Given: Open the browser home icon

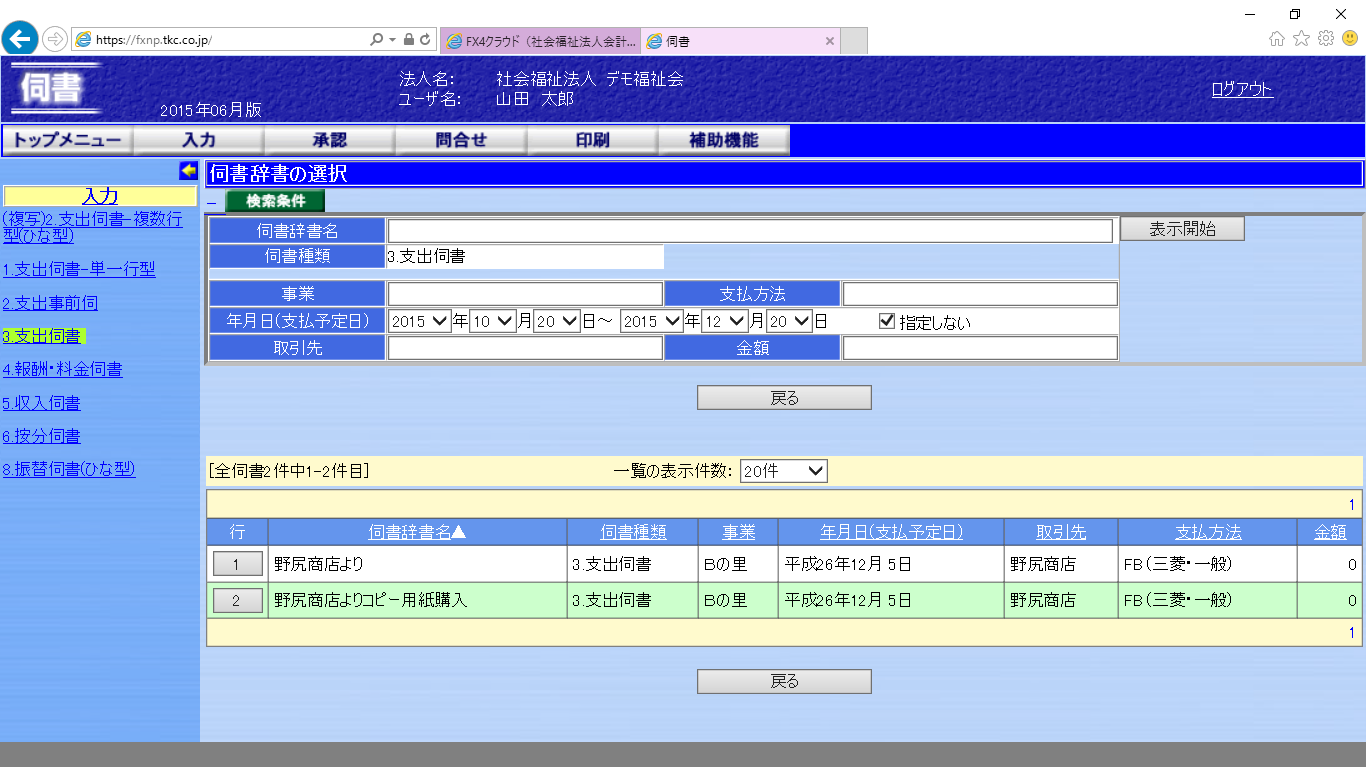Looking at the screenshot, I should 1277,39.
